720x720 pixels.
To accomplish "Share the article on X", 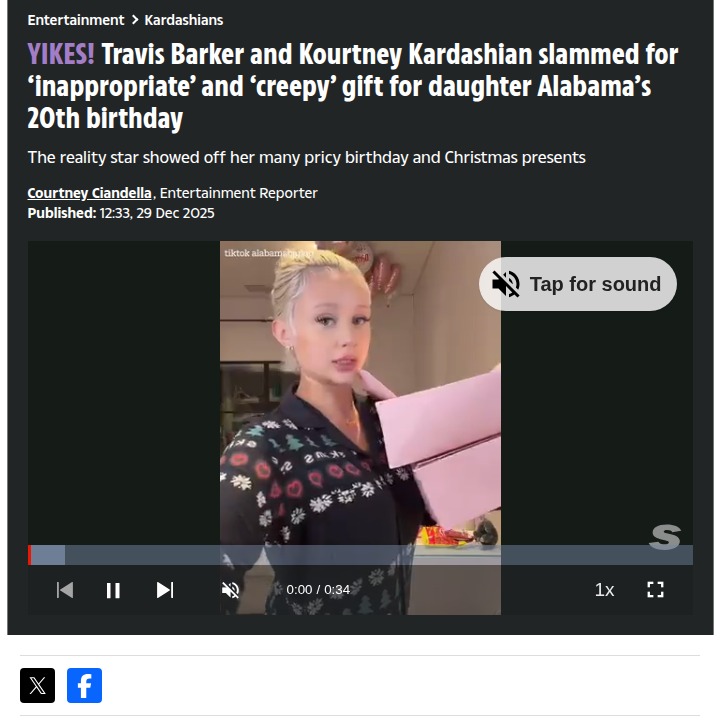I will [x=37, y=686].
